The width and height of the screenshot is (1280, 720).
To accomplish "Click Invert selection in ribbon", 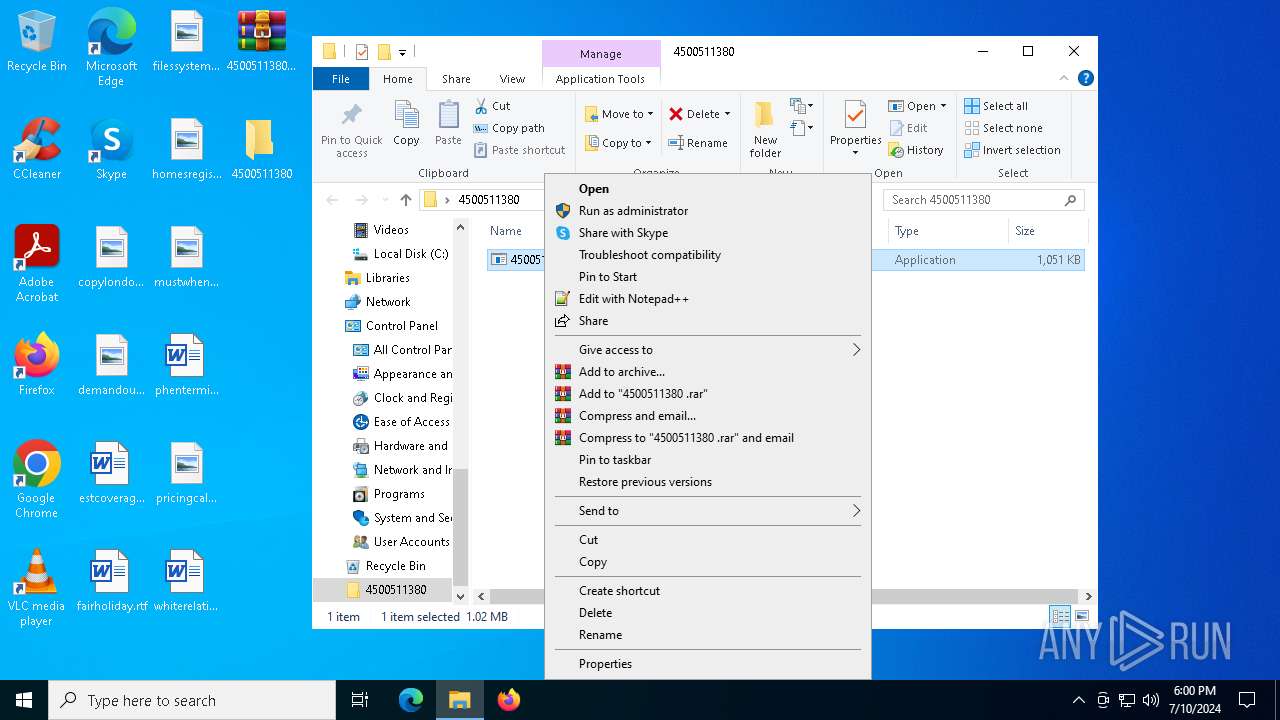I will pos(1012,150).
